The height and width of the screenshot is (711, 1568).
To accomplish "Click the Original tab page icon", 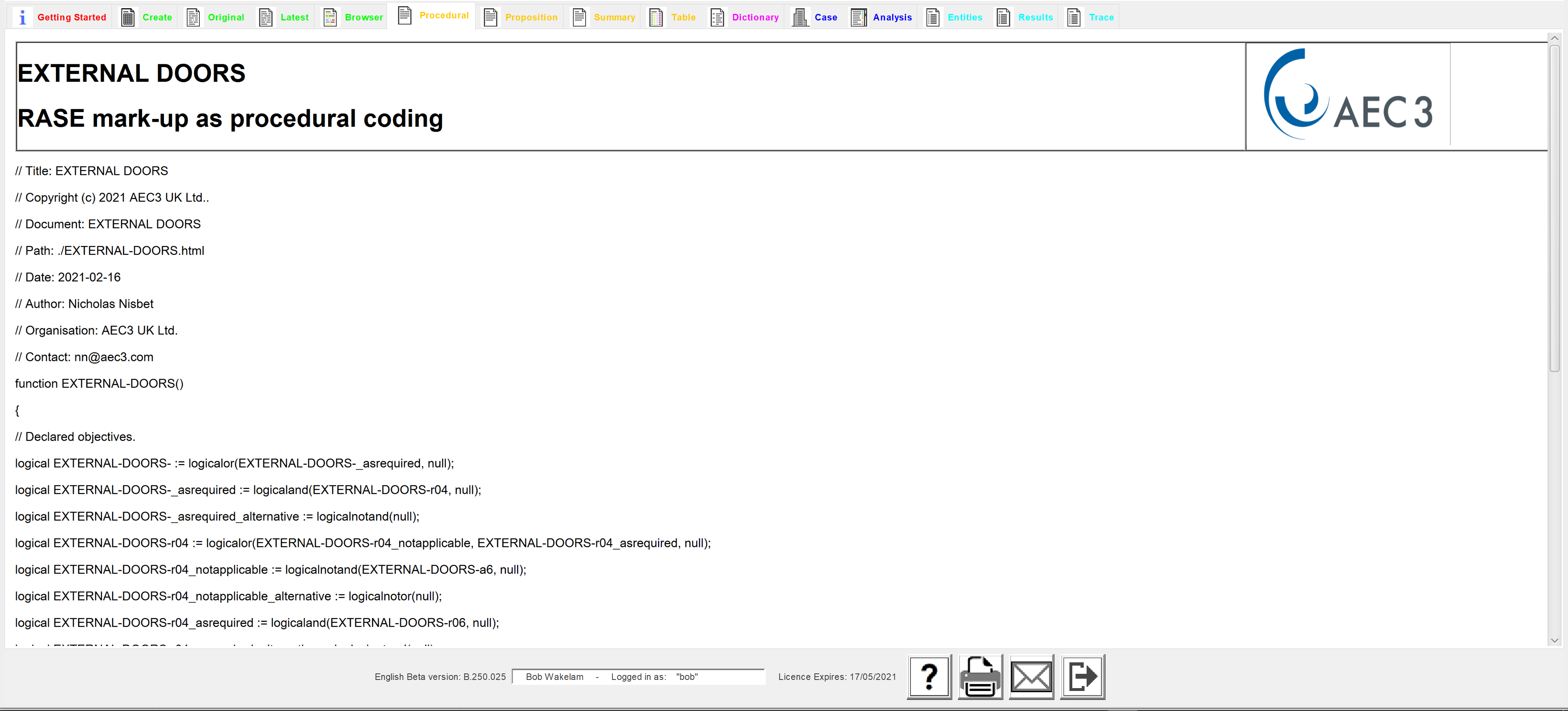I will pyautogui.click(x=193, y=17).
